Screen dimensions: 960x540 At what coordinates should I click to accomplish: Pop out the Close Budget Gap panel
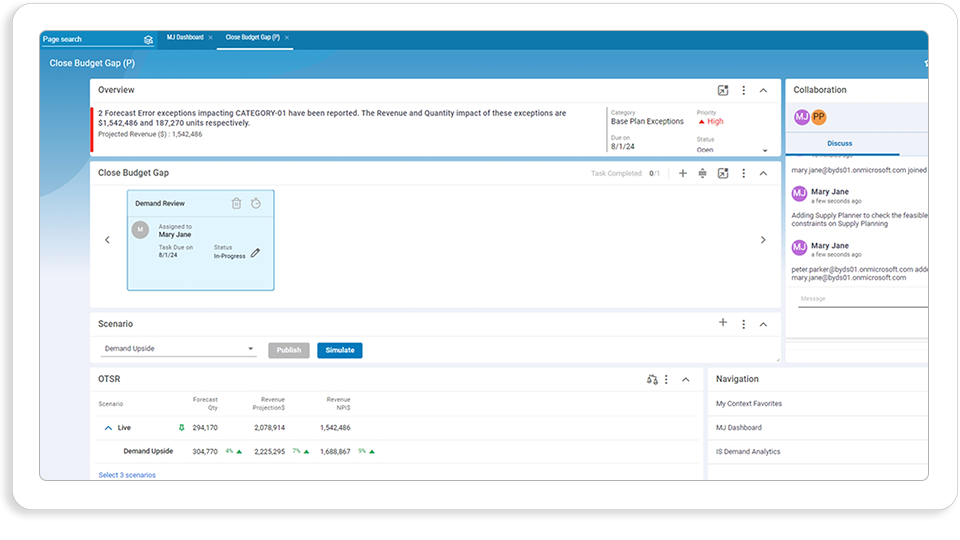(723, 173)
